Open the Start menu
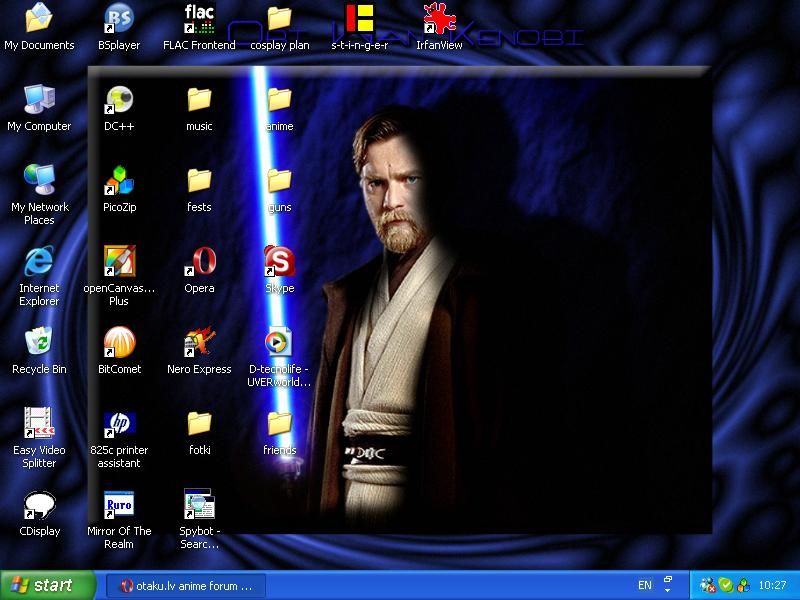The image size is (800, 600). click(47, 585)
